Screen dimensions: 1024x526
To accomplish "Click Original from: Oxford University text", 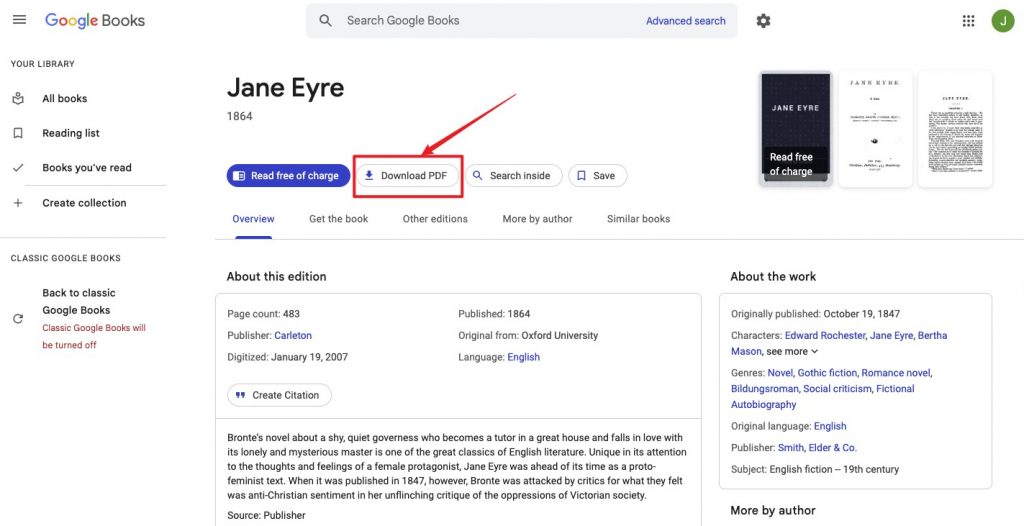I will pos(528,335).
